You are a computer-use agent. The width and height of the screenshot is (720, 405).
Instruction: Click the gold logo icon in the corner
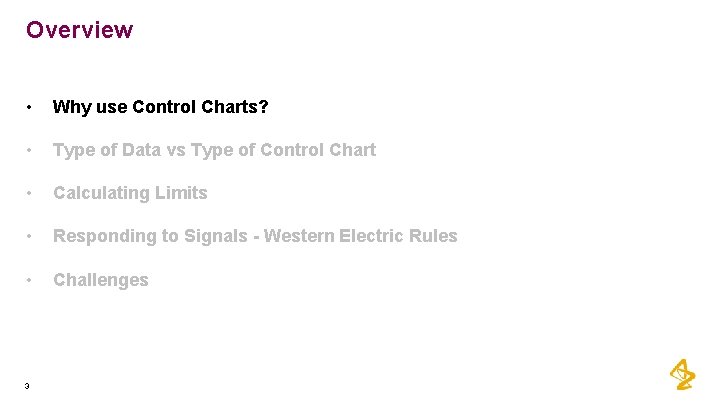682,375
